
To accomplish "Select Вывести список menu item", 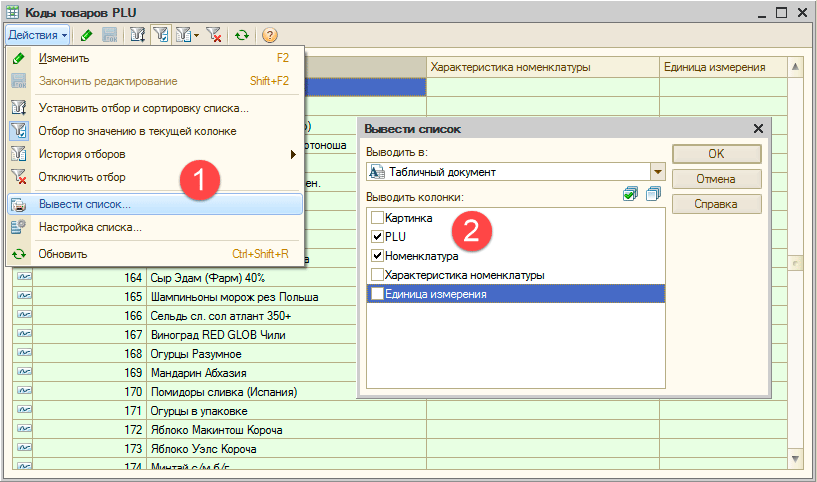I will point(84,204).
